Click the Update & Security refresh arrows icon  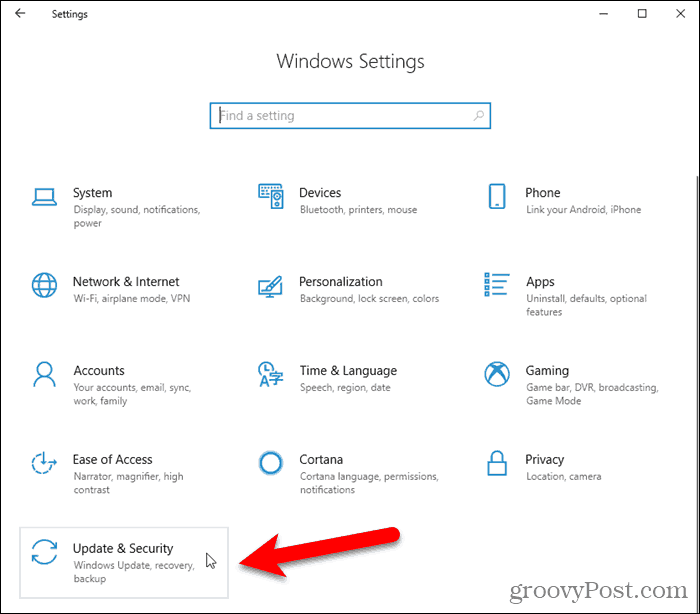pyautogui.click(x=44, y=552)
